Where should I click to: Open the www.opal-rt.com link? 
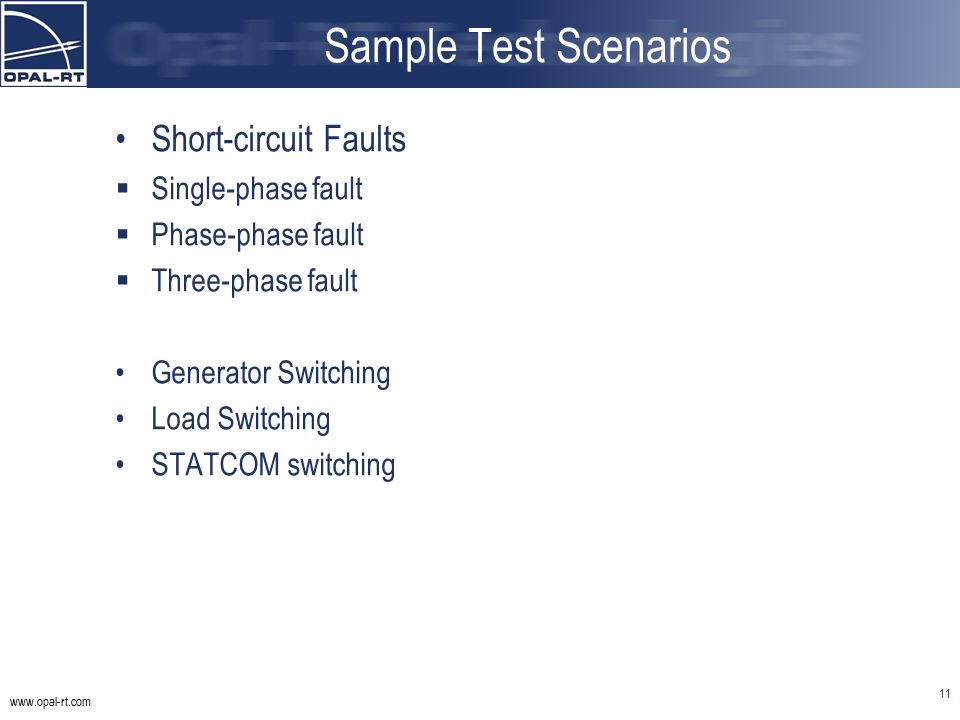pyautogui.click(x=50, y=702)
